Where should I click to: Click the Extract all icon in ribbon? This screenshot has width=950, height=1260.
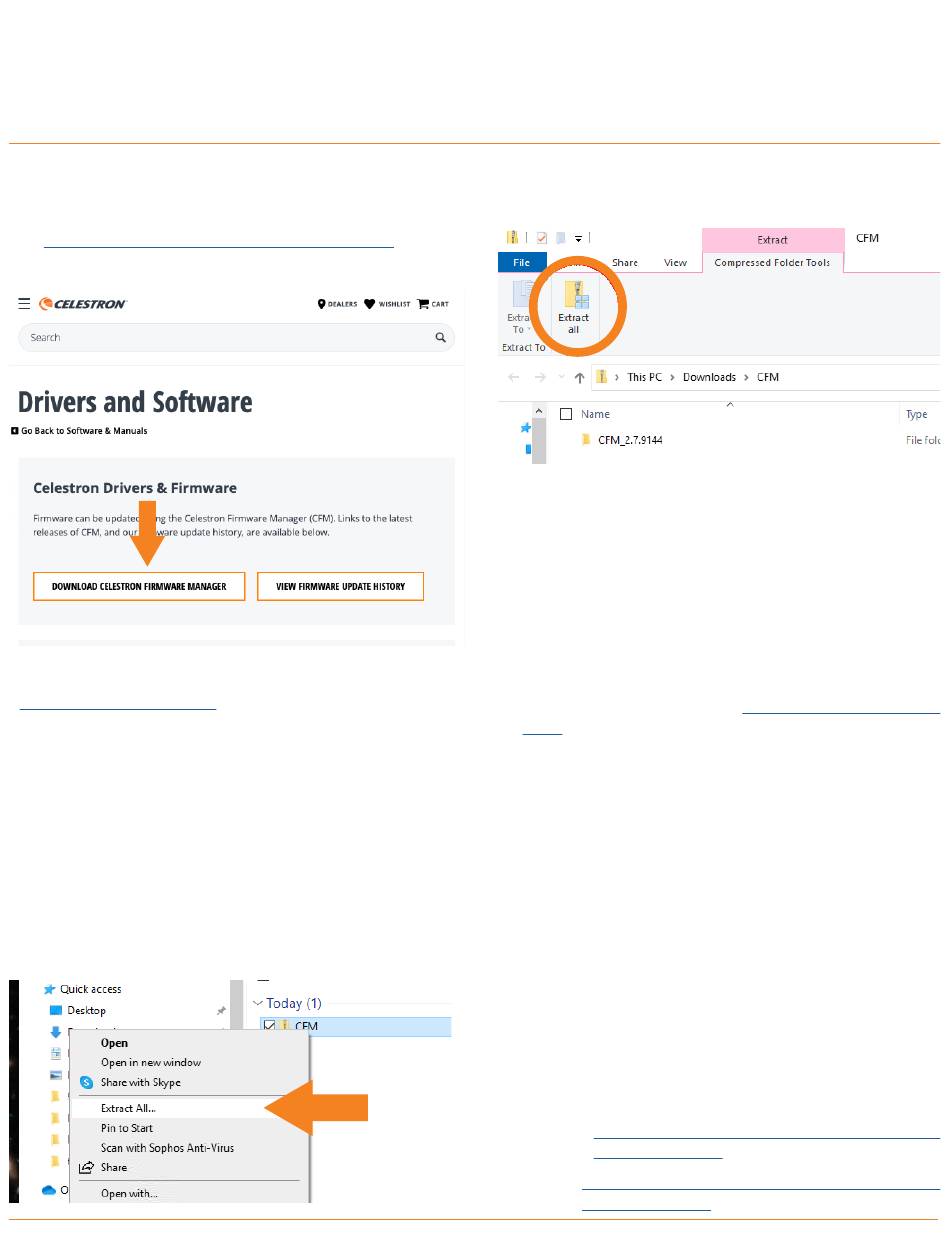click(x=574, y=306)
